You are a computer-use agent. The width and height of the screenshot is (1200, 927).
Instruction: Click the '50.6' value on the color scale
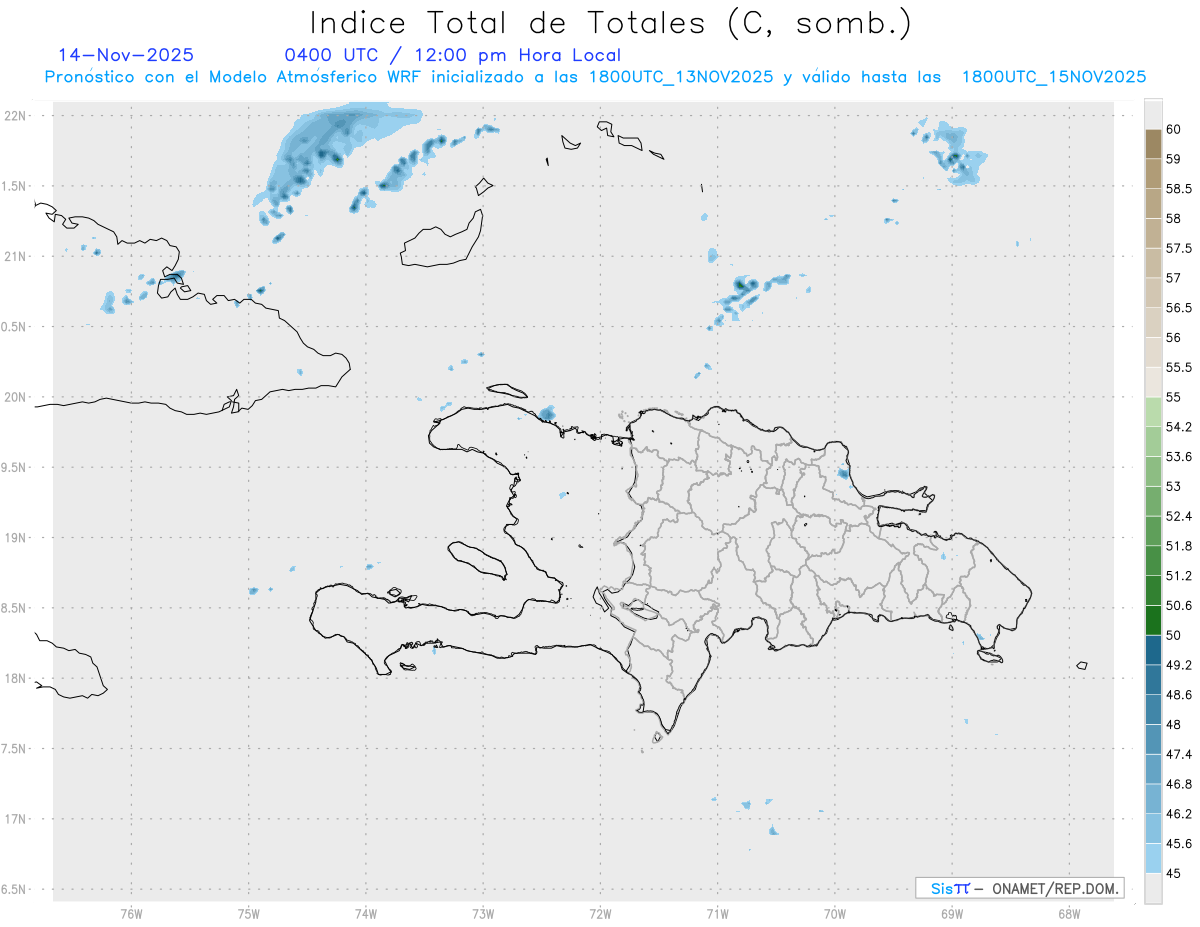(x=1178, y=606)
